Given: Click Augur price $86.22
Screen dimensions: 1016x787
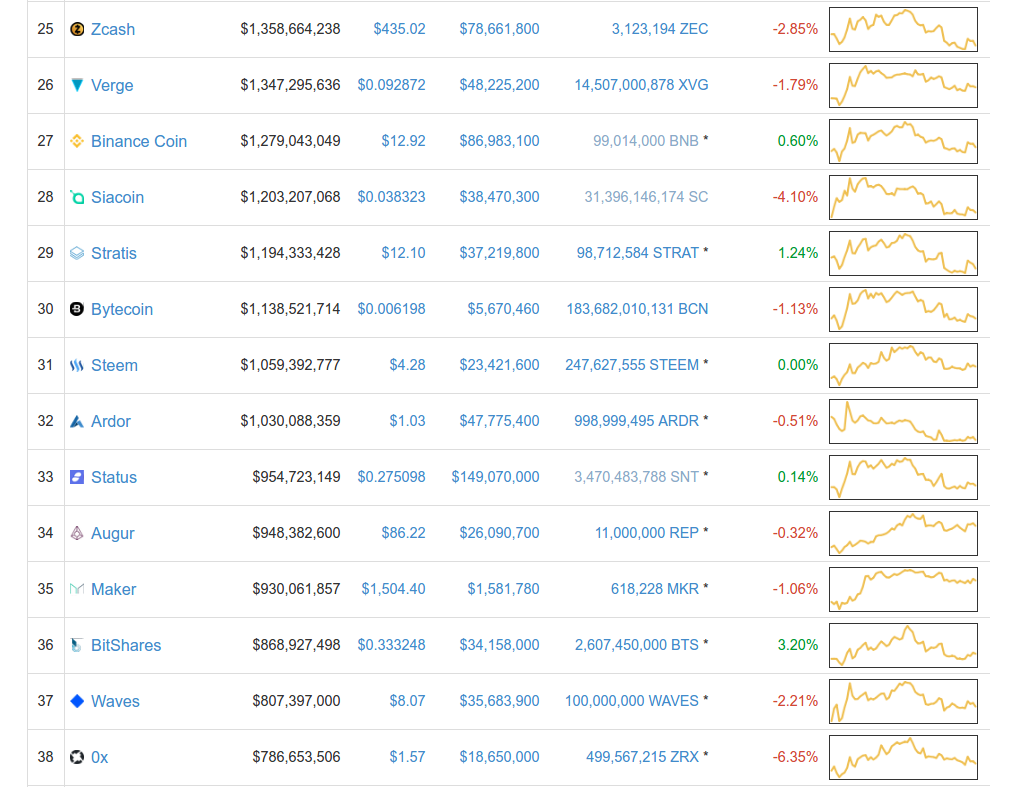Looking at the screenshot, I should (x=403, y=533).
